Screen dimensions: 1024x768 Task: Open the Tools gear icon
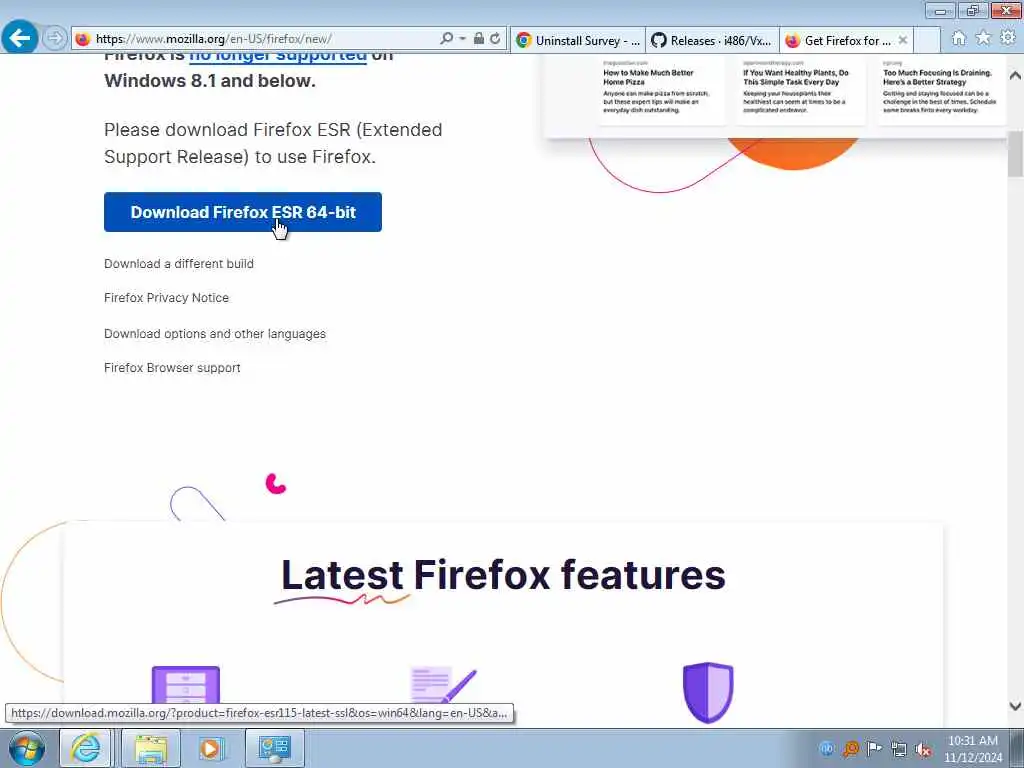click(x=1008, y=38)
